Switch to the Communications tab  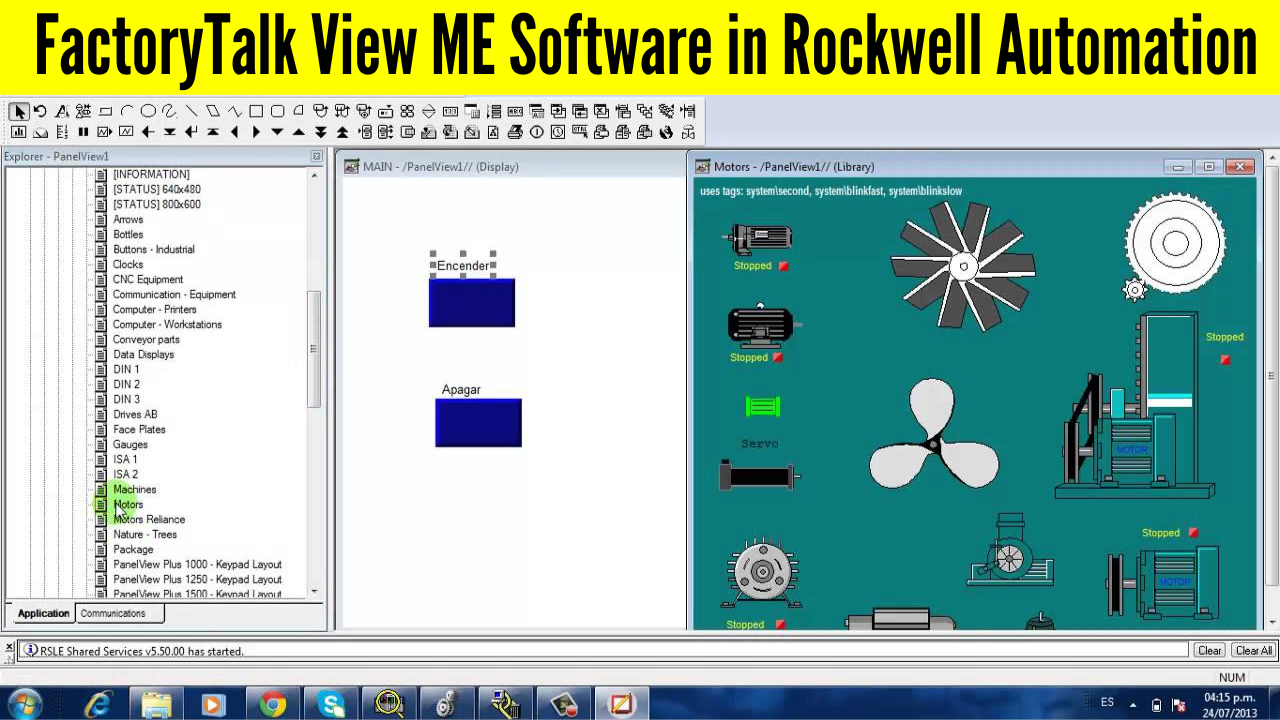tap(113, 613)
